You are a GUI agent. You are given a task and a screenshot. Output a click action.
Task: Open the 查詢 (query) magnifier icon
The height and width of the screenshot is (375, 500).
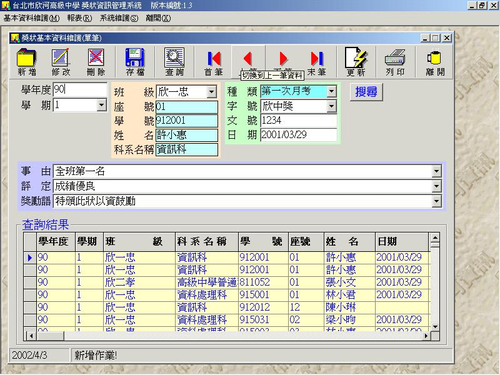pos(174,62)
